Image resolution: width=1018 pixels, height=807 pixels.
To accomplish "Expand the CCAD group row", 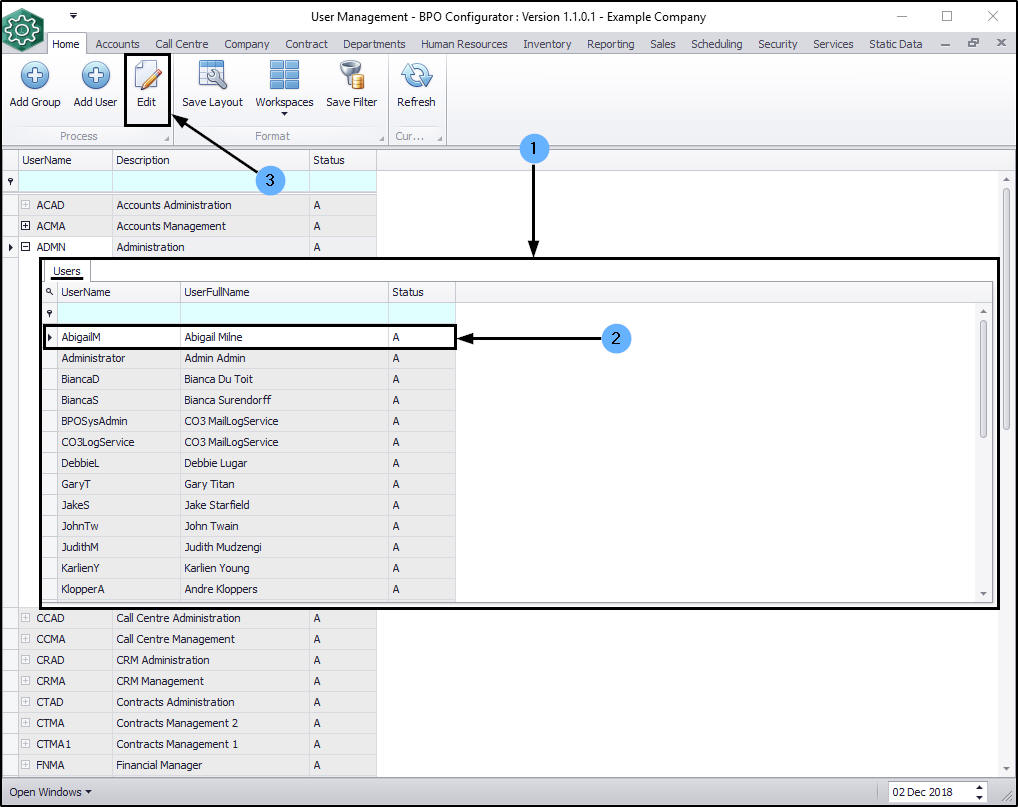I will point(25,617).
